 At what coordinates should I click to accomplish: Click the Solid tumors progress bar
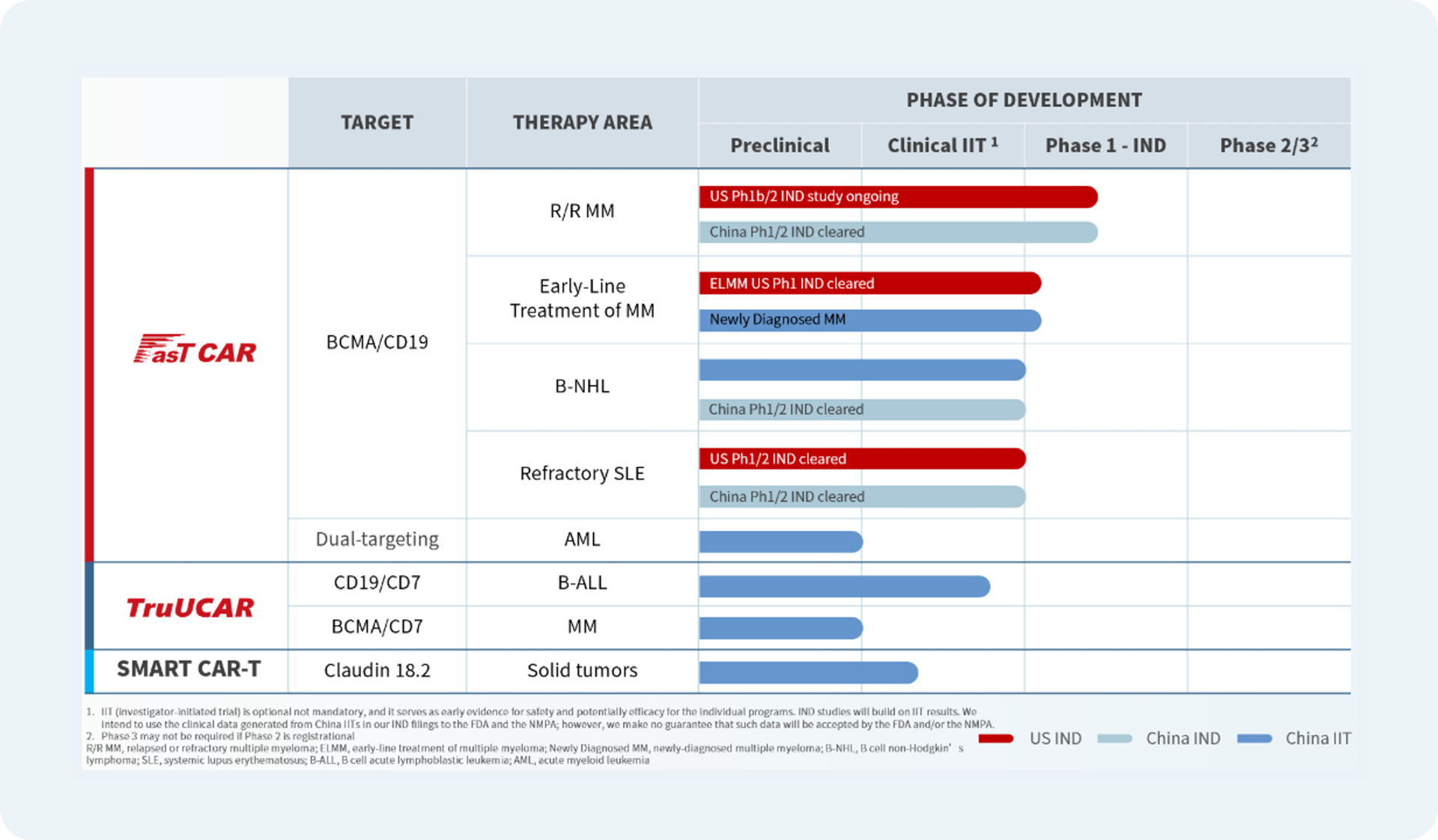(809, 672)
